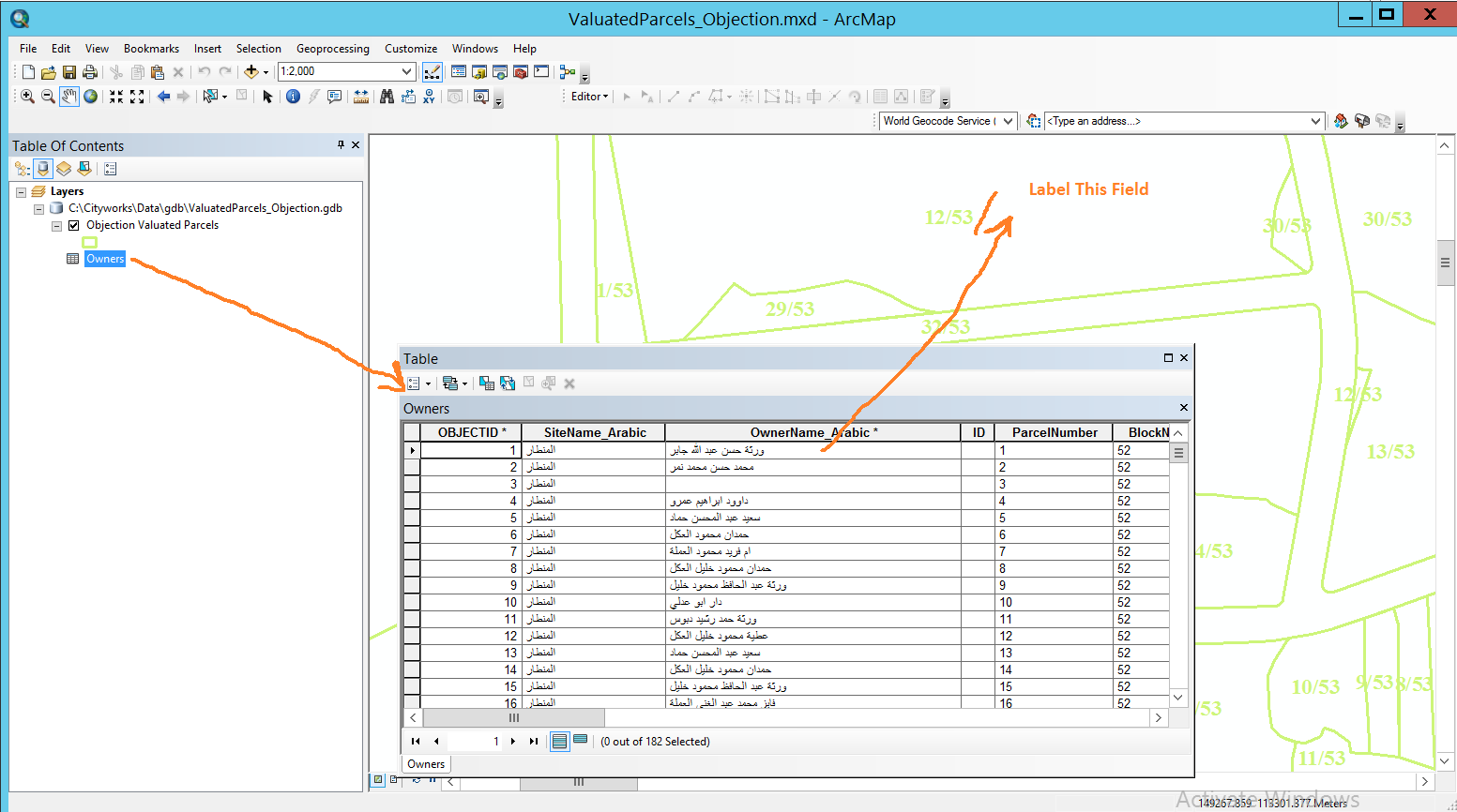Open the ArcToolbox window
Viewport: 1457px width, 812px height.
pyautogui.click(x=521, y=72)
